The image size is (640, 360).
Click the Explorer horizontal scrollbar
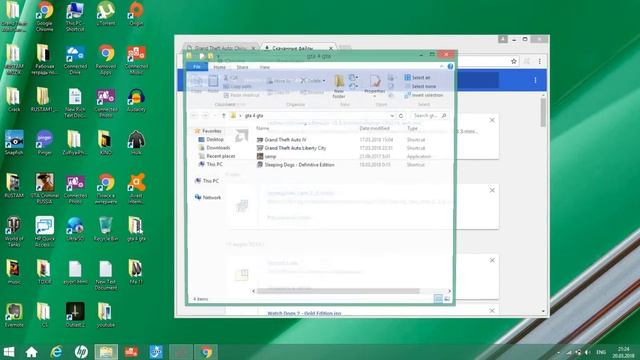pos(338,291)
